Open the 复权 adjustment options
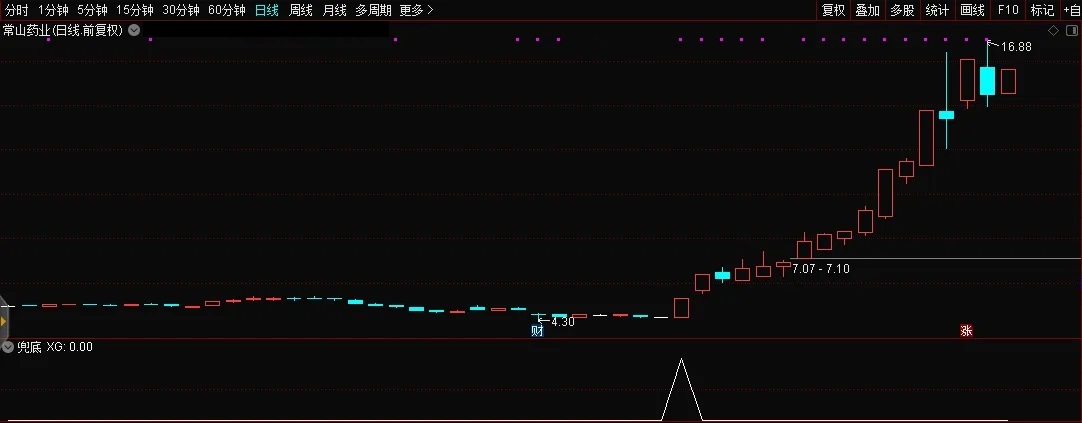 click(x=834, y=10)
